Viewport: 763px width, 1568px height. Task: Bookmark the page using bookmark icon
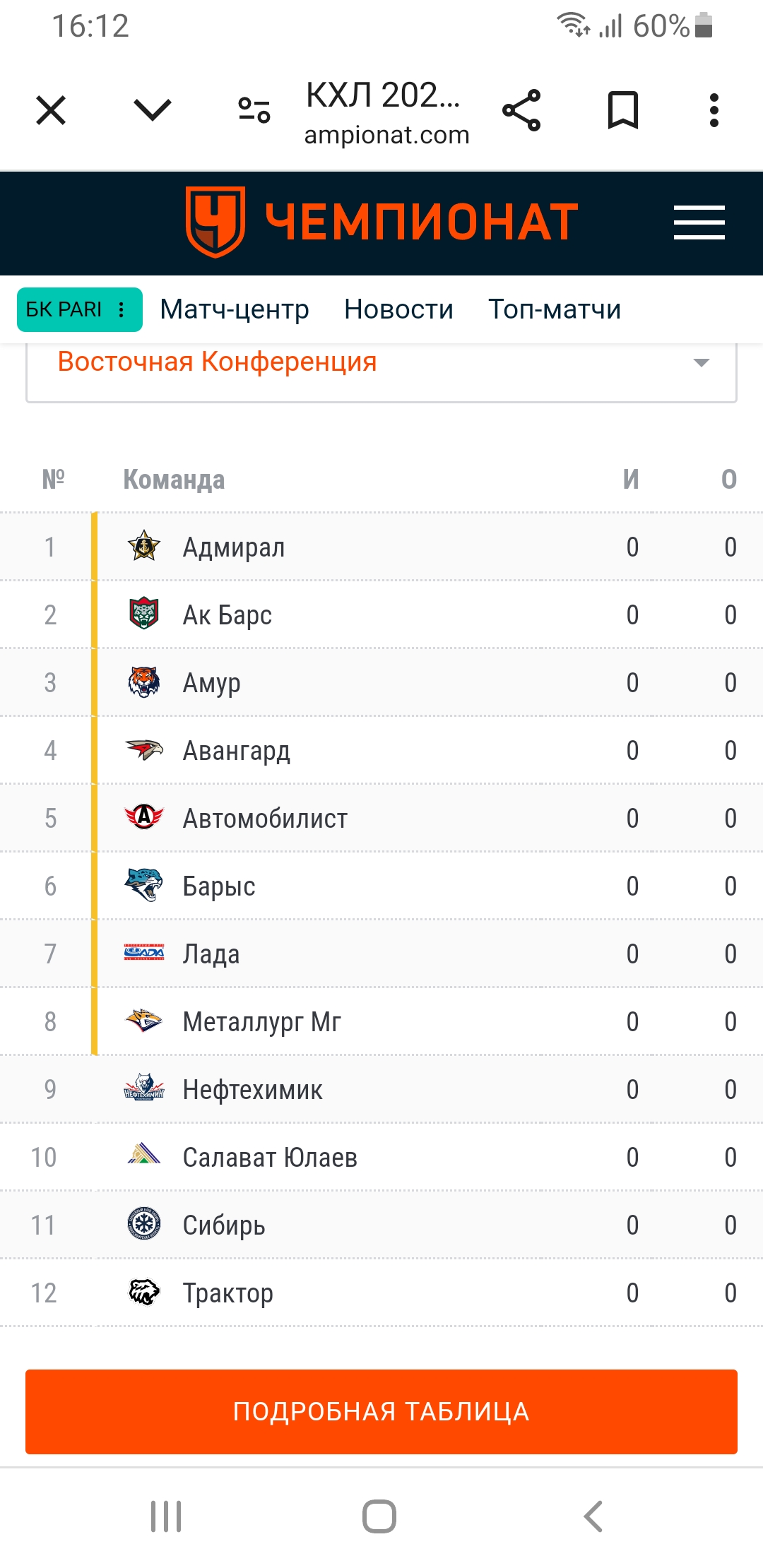[623, 110]
